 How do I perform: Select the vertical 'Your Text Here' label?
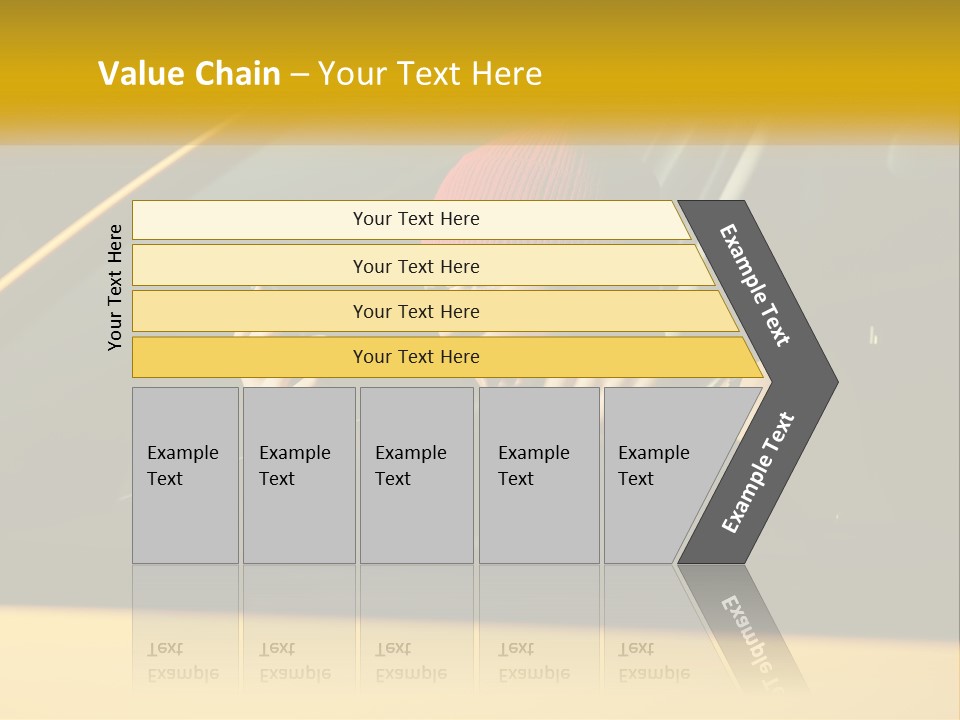[x=115, y=287]
